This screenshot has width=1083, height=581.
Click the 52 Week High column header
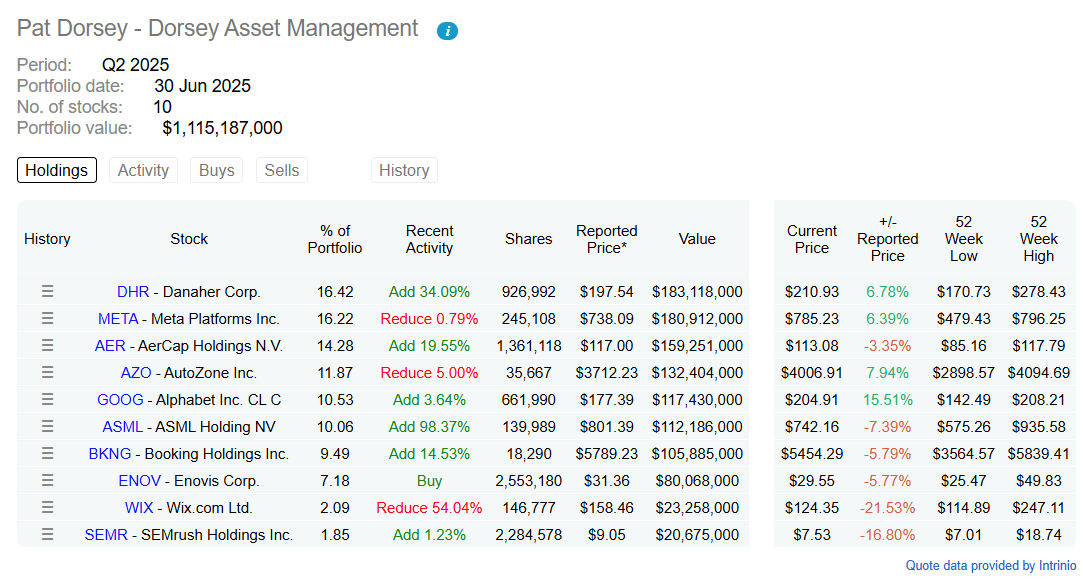tap(1038, 239)
